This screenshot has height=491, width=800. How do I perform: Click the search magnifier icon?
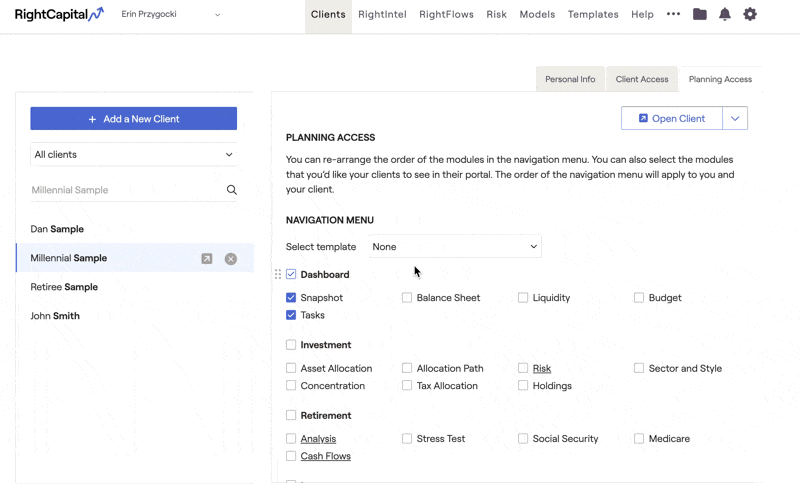click(x=232, y=190)
